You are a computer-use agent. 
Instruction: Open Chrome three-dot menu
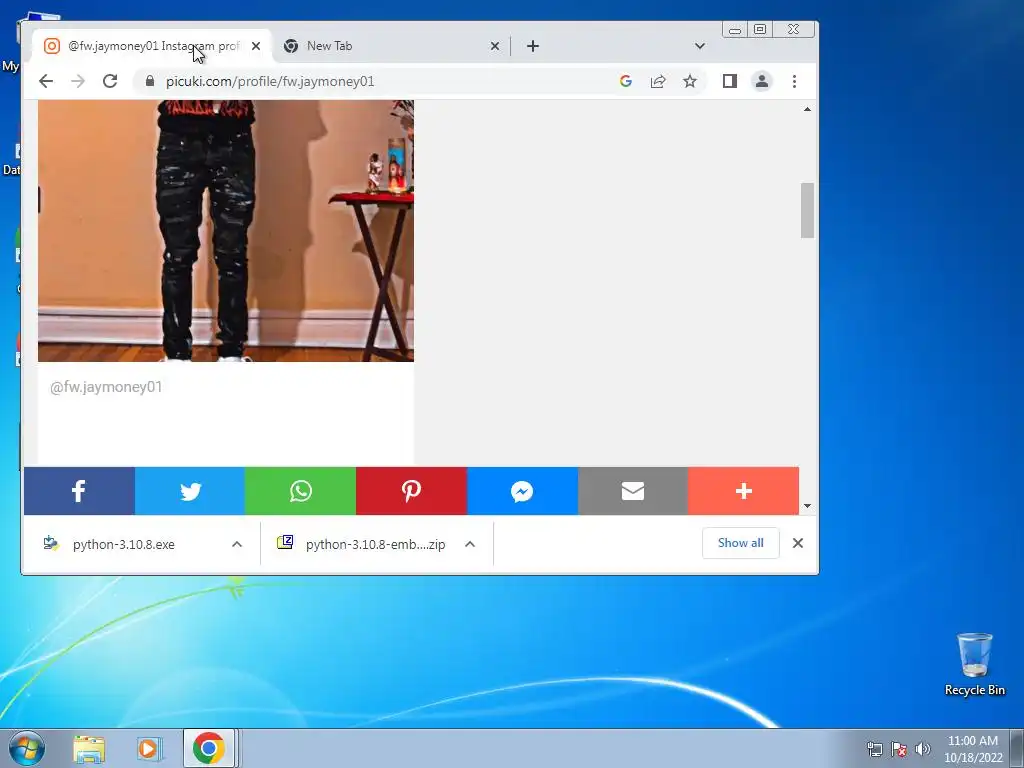[x=794, y=81]
